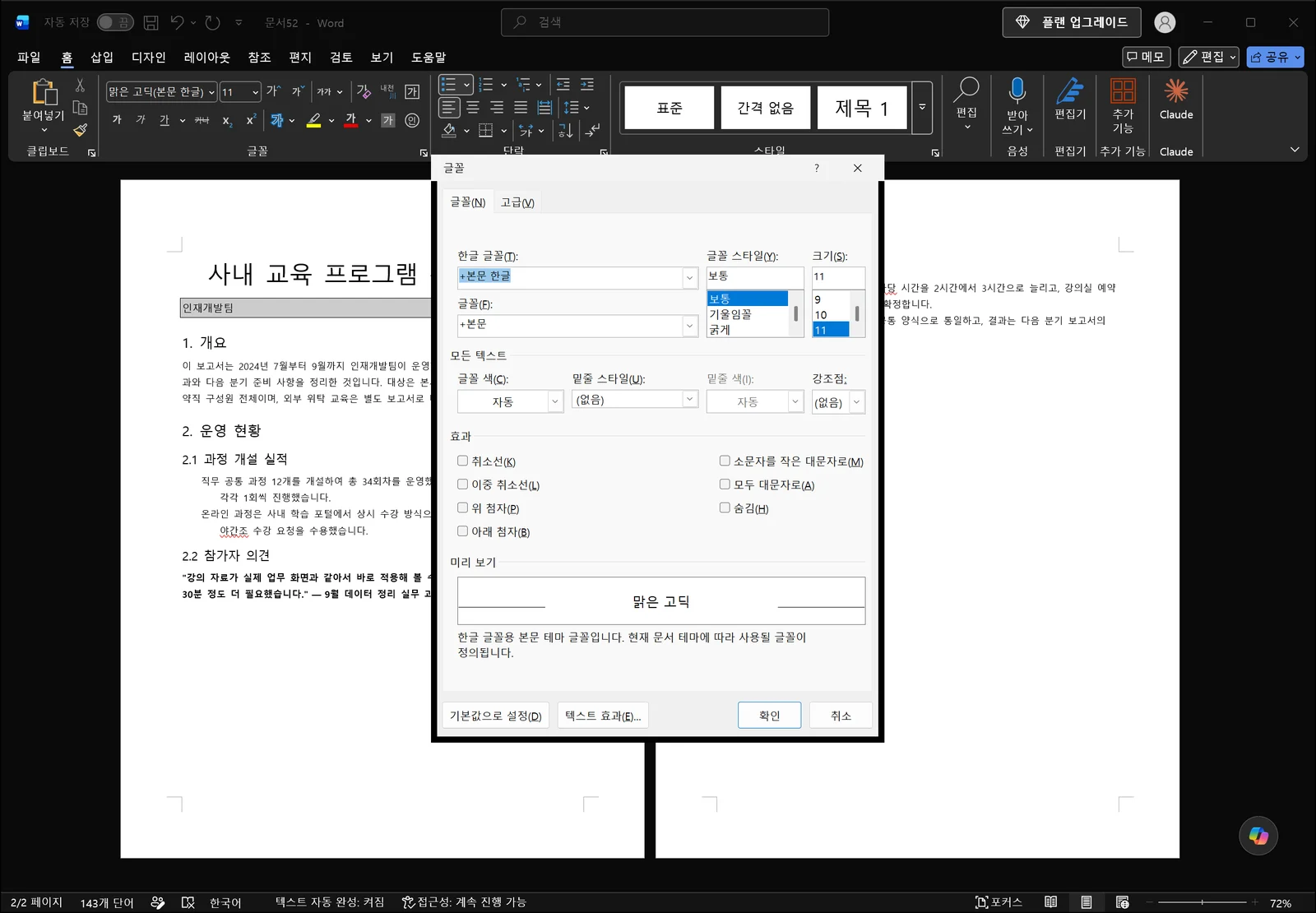
Task: Click the Copy icon in clipboard group
Action: click(80, 108)
